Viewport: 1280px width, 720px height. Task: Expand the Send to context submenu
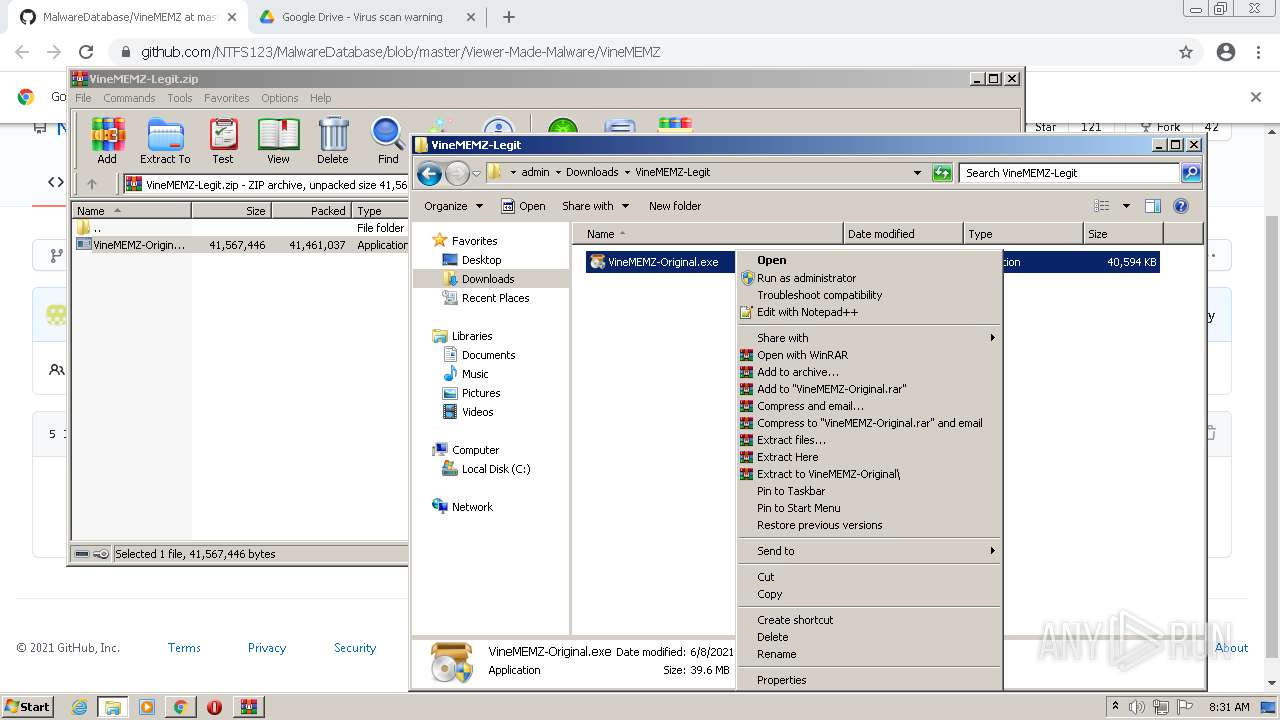pos(869,551)
